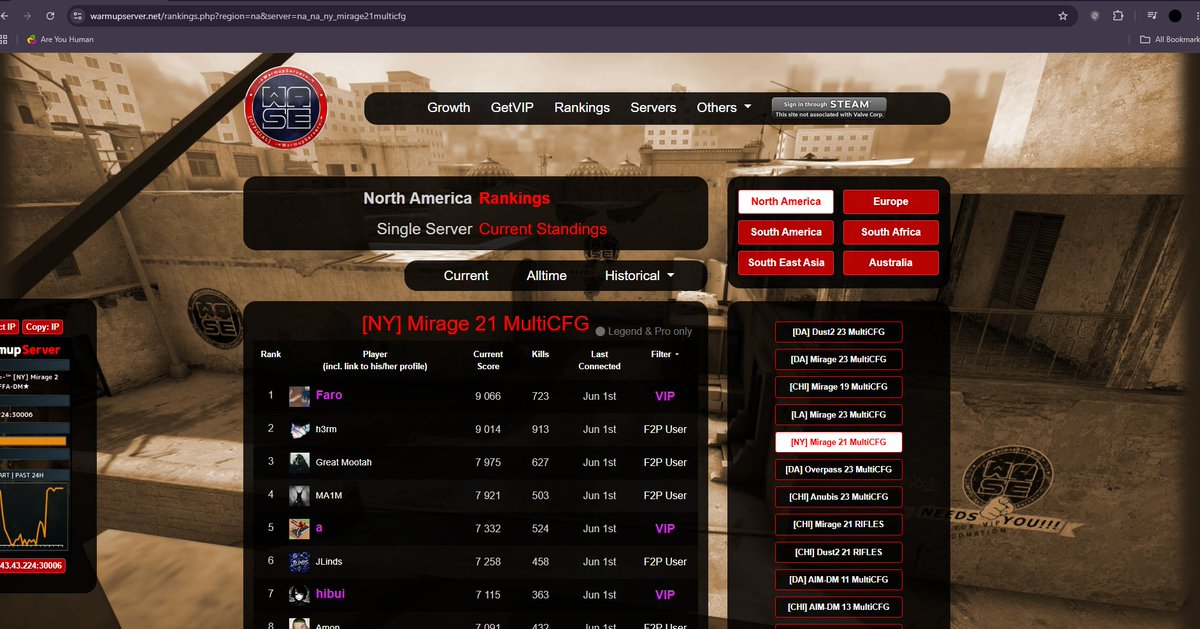This screenshot has height=629, width=1200.
Task: Click MA1M's avatar image
Action: click(x=299, y=496)
